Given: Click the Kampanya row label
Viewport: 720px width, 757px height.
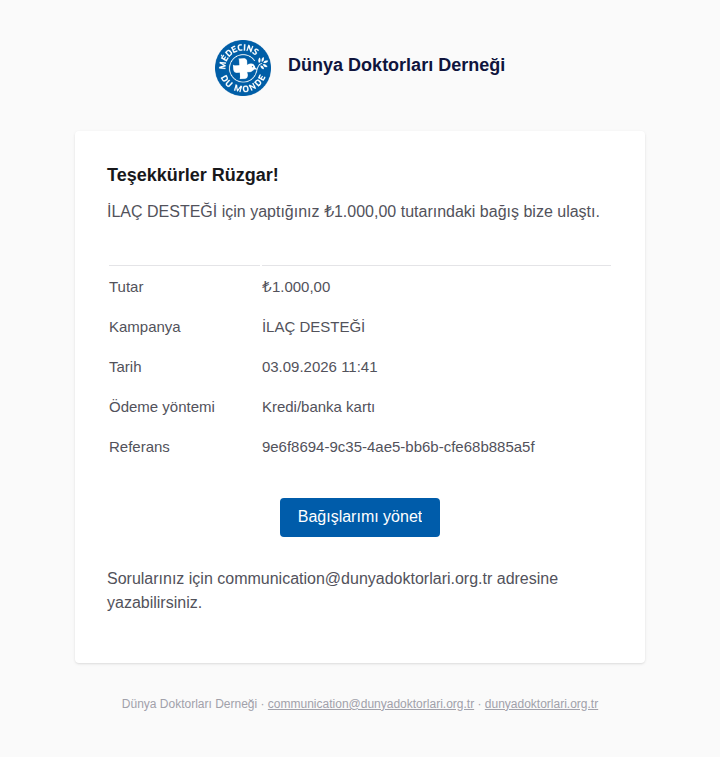Looking at the screenshot, I should pyautogui.click(x=145, y=327).
